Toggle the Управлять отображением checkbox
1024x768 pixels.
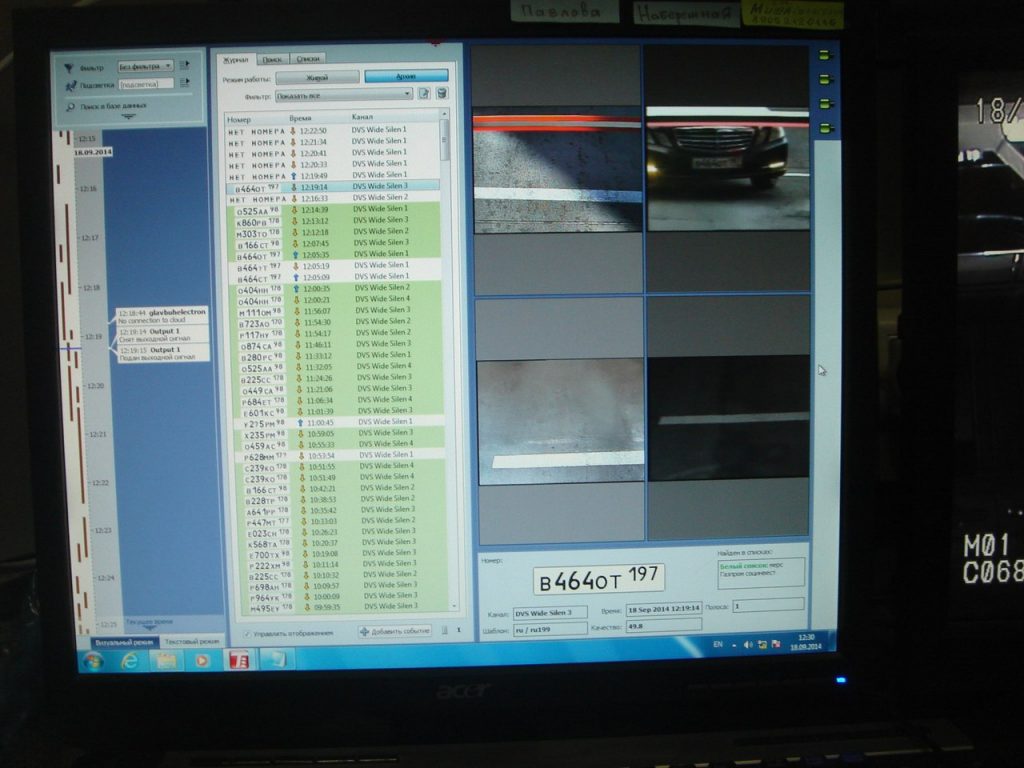(248, 633)
